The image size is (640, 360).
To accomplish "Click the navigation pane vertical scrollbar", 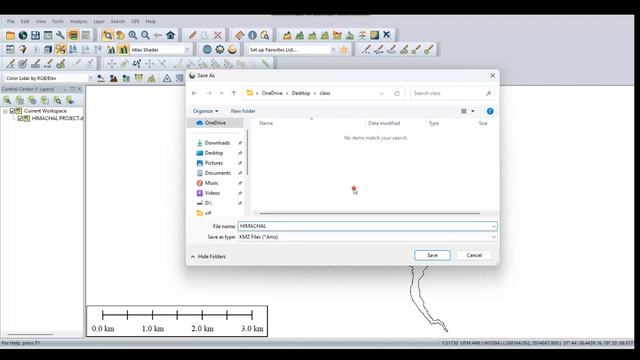I will [x=247, y=152].
